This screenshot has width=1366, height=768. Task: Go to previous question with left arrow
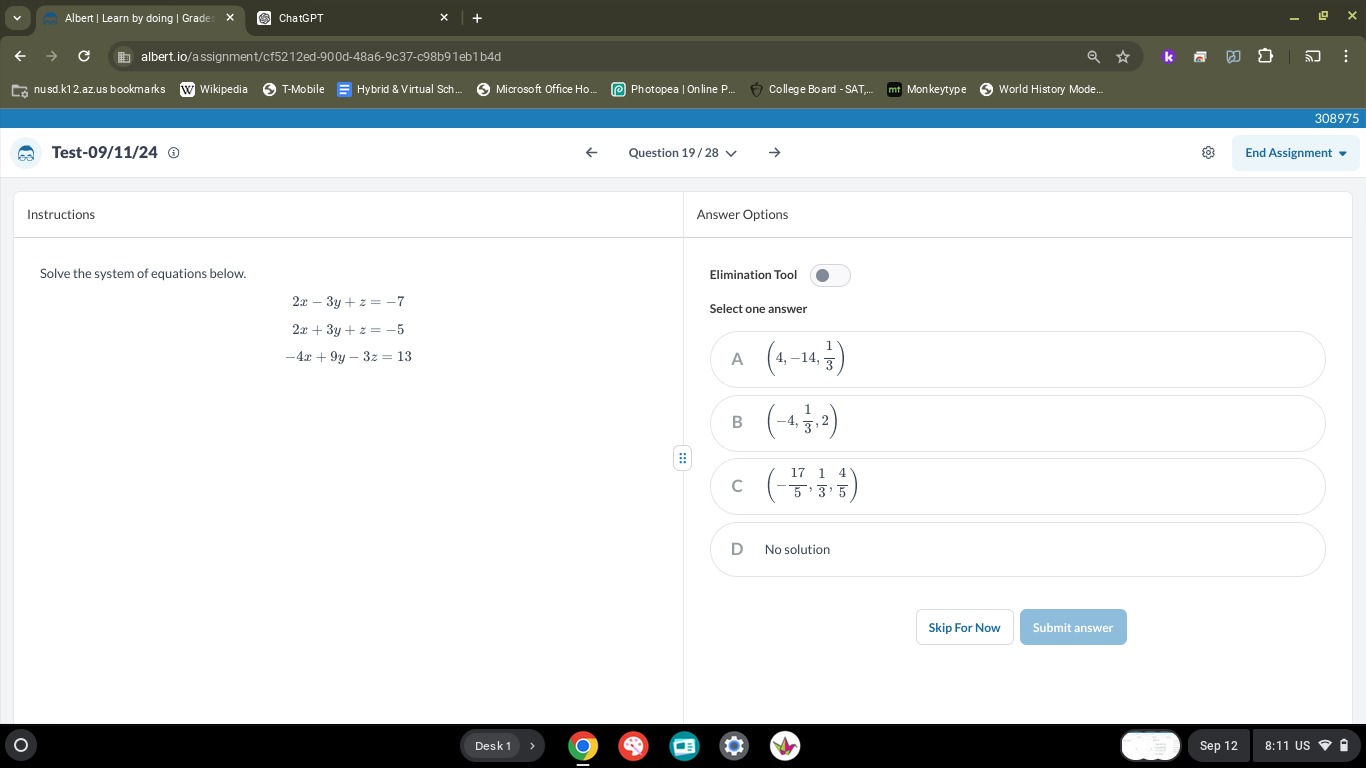(x=591, y=153)
